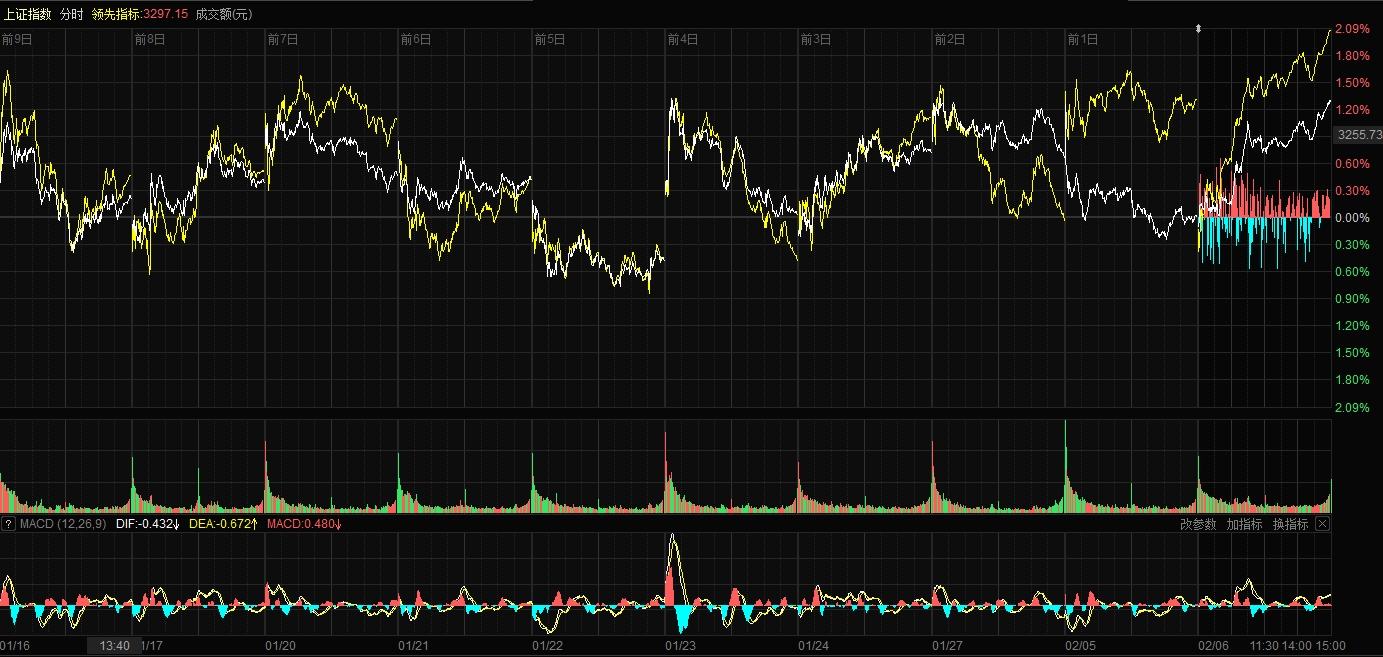Click the 领先指标:3297.15 readout

[140, 14]
